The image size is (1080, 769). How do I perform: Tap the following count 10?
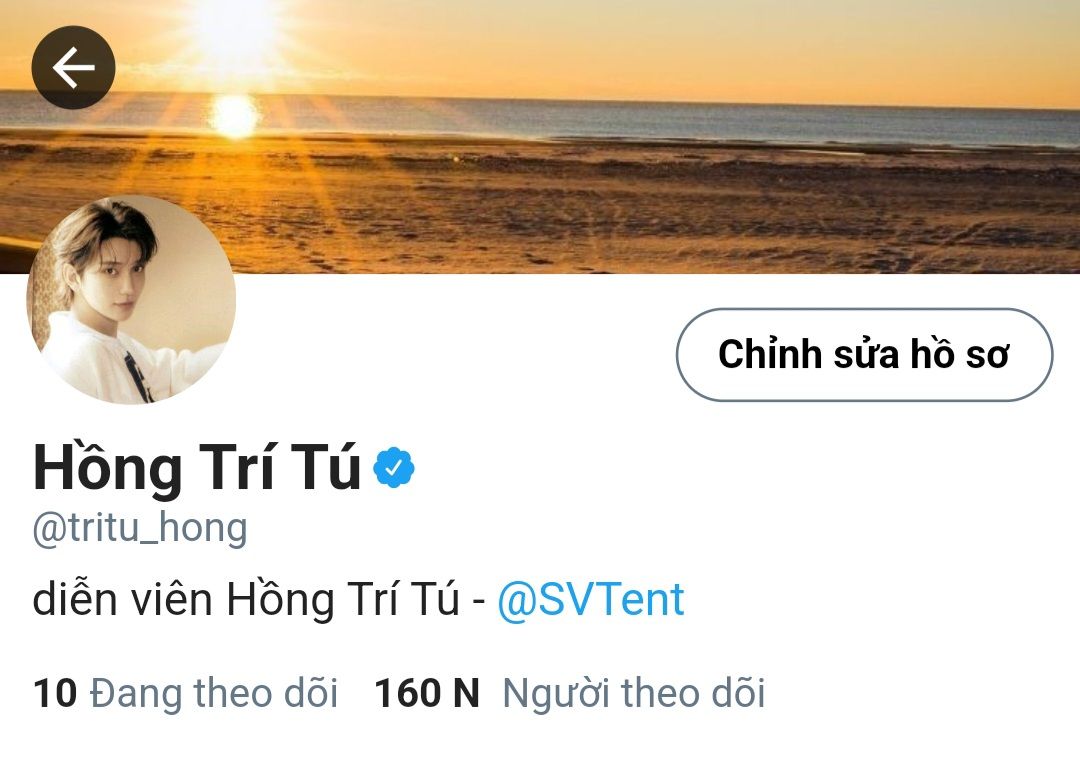pos(55,693)
